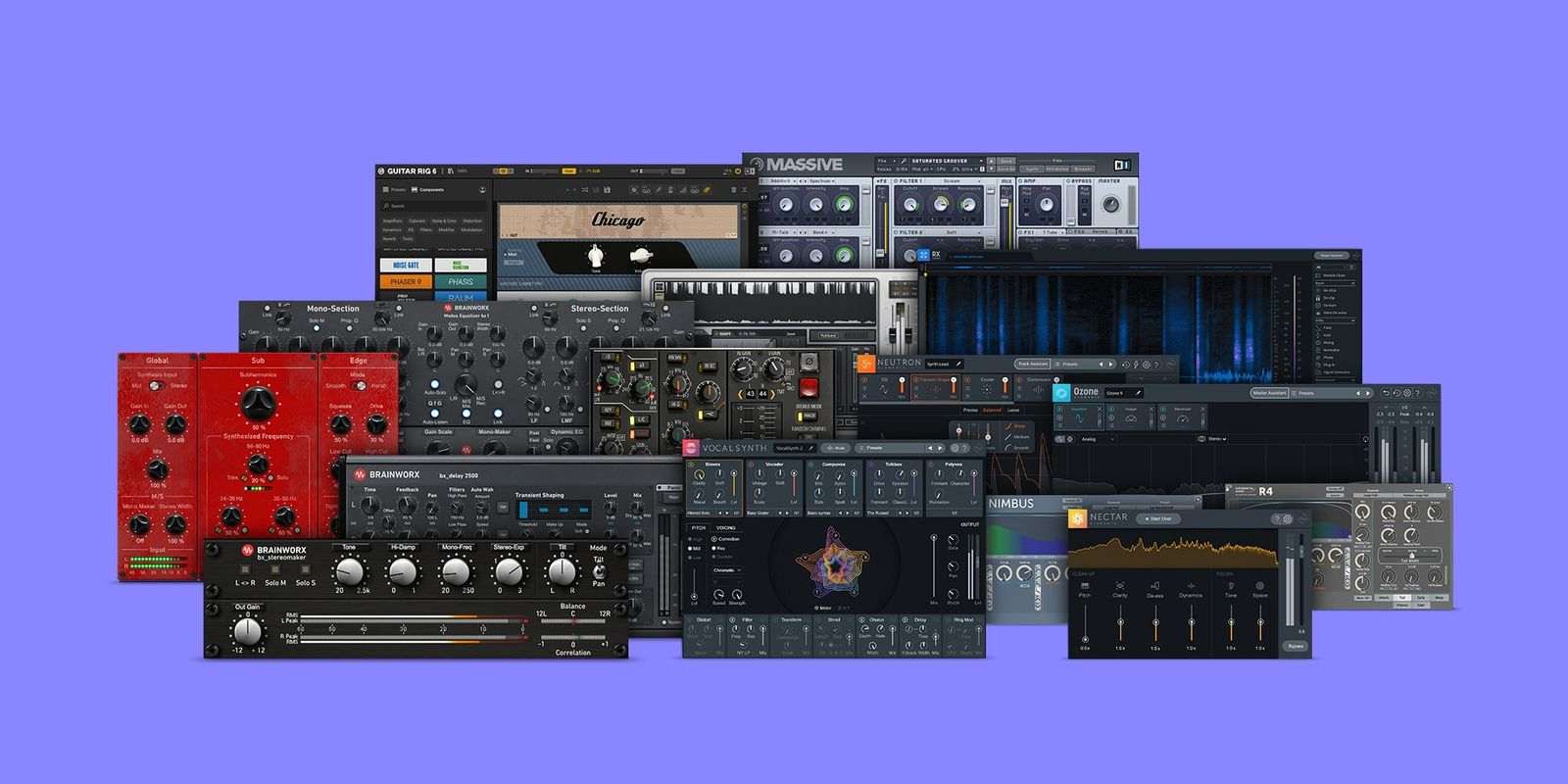Click the blue RX logo icon
This screenshot has height=784, width=1568.
tap(924, 255)
